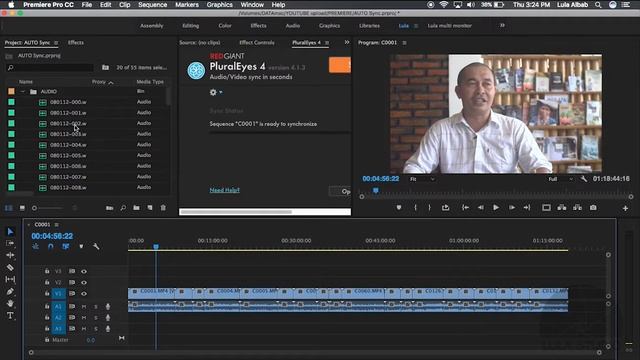Open the Fit zoom level dropdown

tap(422, 179)
